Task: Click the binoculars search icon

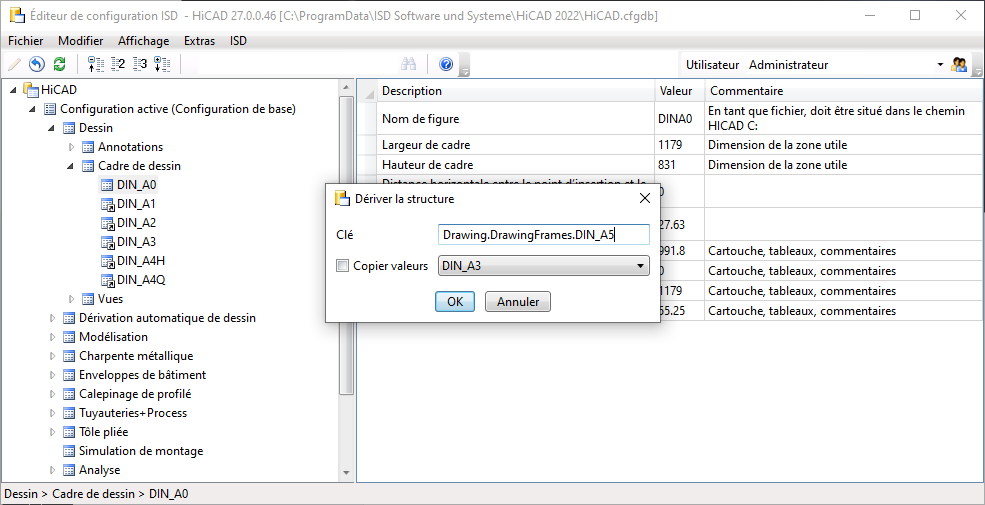Action: 409,64
